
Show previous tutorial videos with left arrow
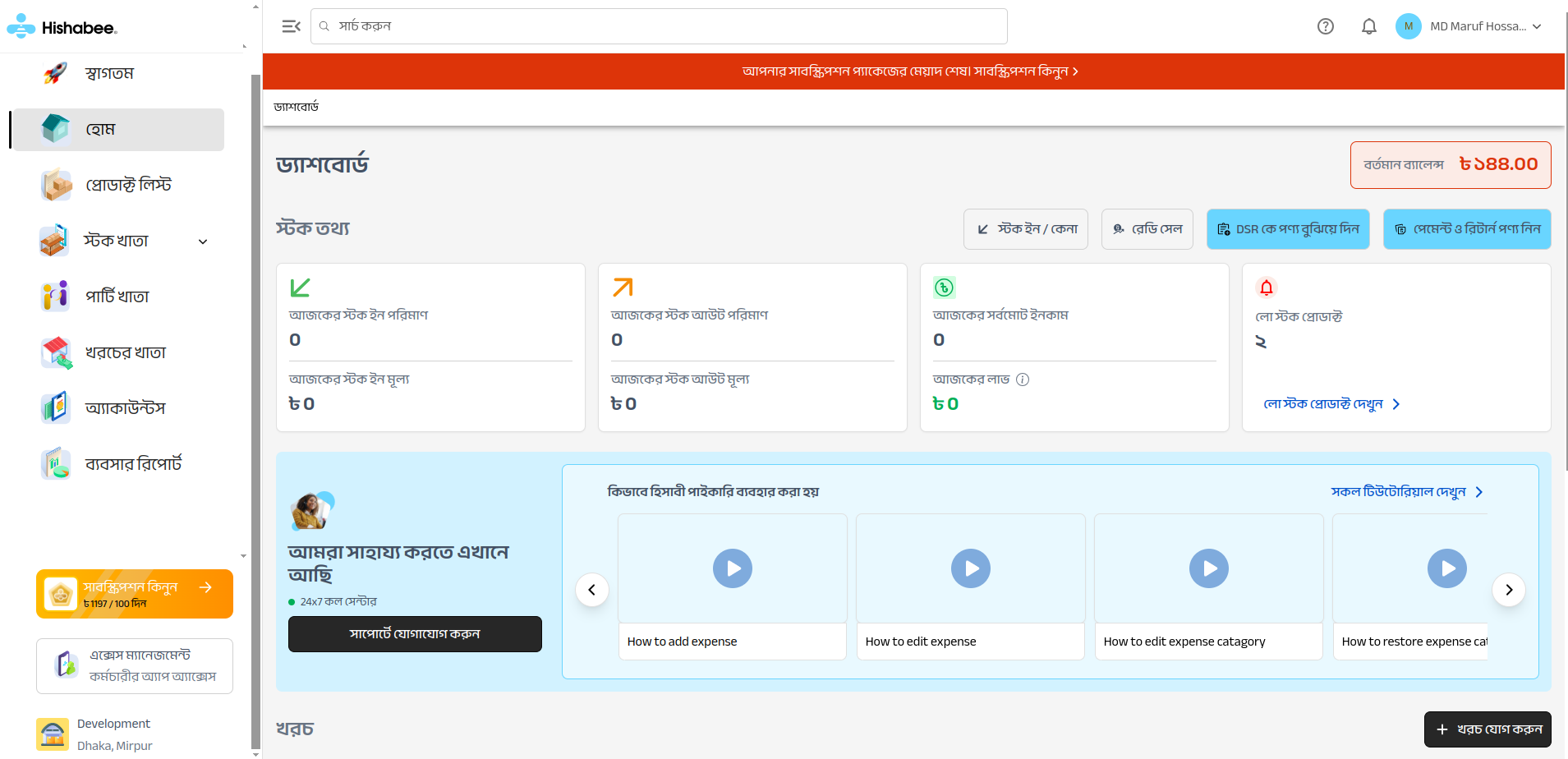coord(592,590)
